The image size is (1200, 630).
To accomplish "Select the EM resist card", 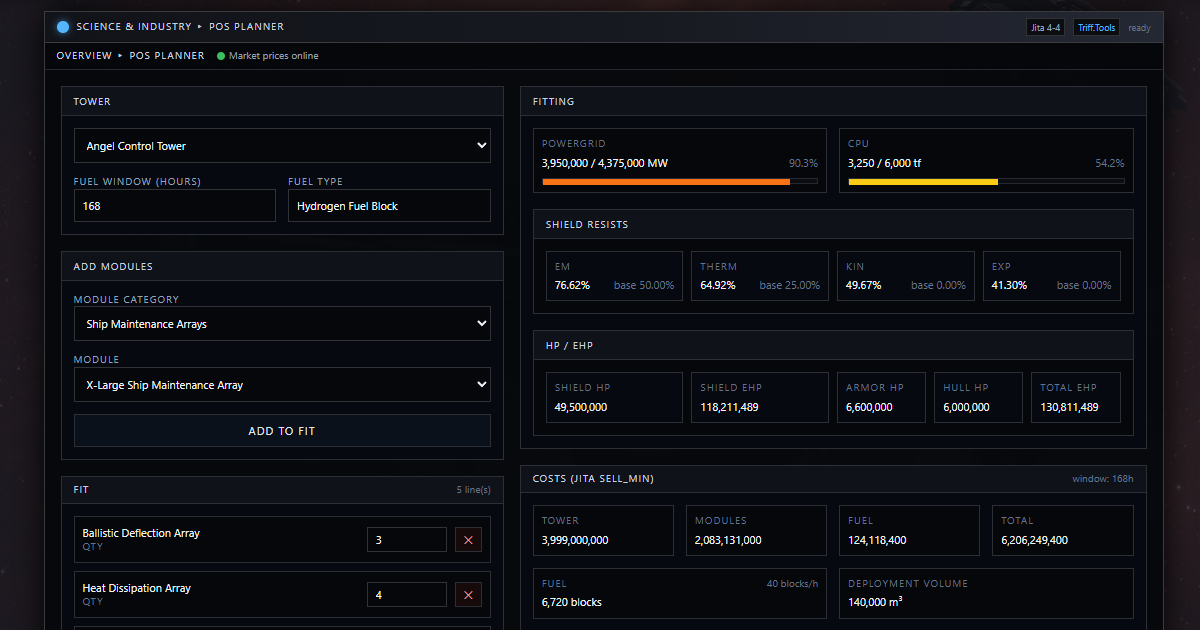I will (614, 276).
